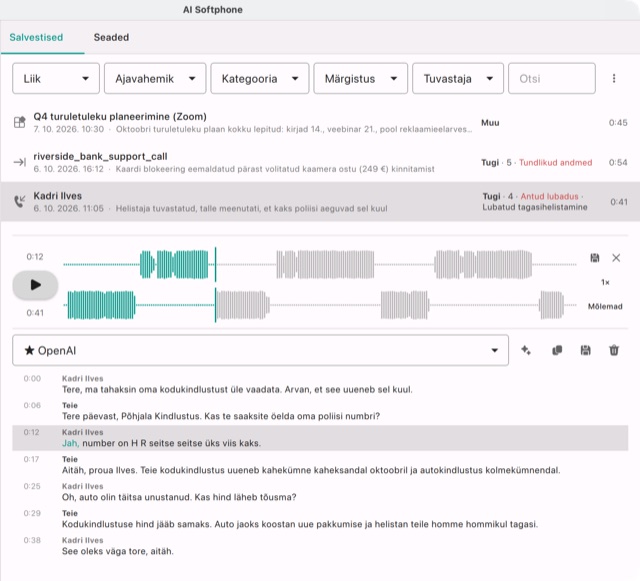Toggle the Mõlemad channel selector
Viewport: 640px width, 581px height.
(x=605, y=306)
